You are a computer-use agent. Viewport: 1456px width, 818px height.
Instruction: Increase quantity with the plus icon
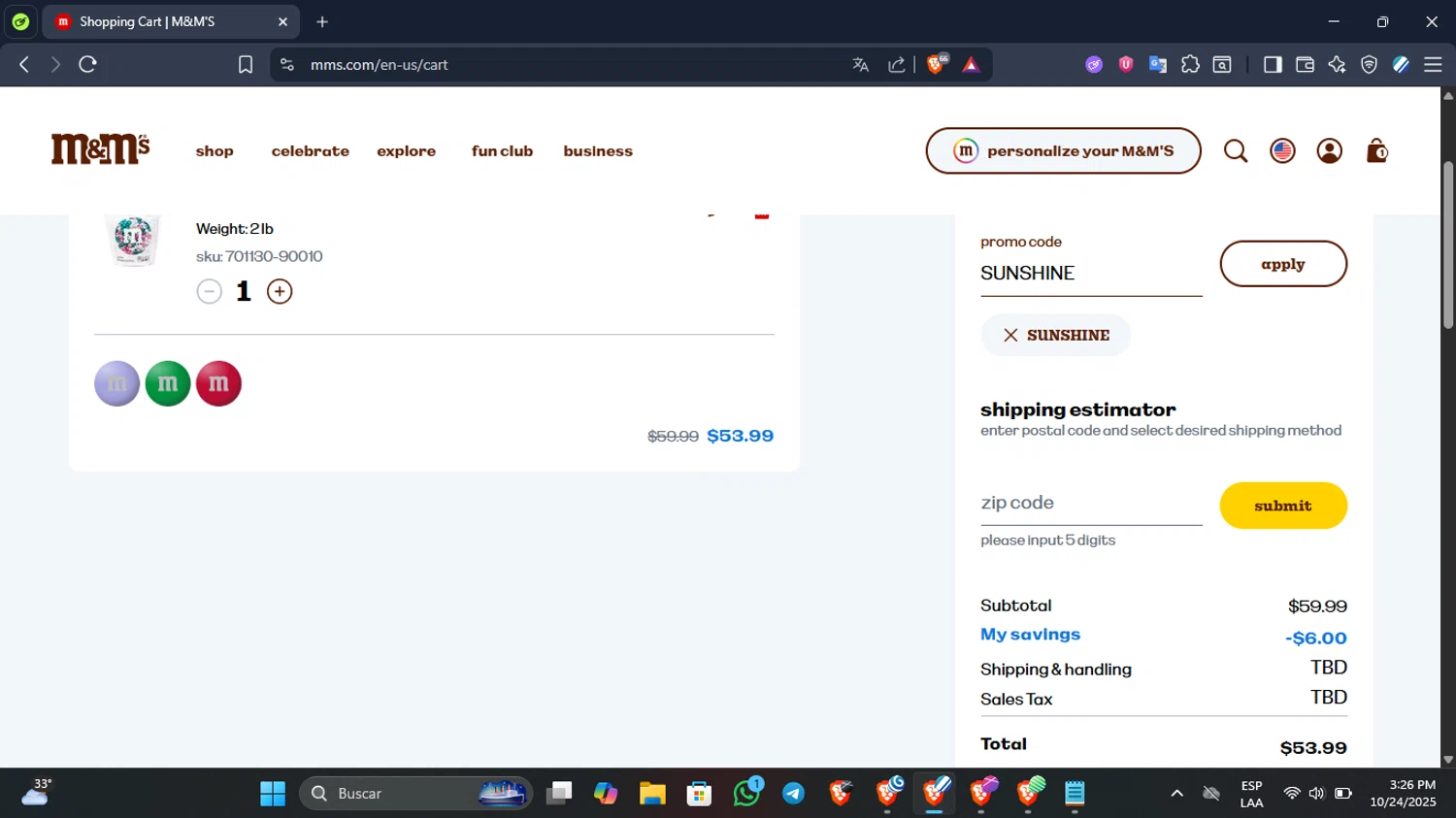click(280, 291)
